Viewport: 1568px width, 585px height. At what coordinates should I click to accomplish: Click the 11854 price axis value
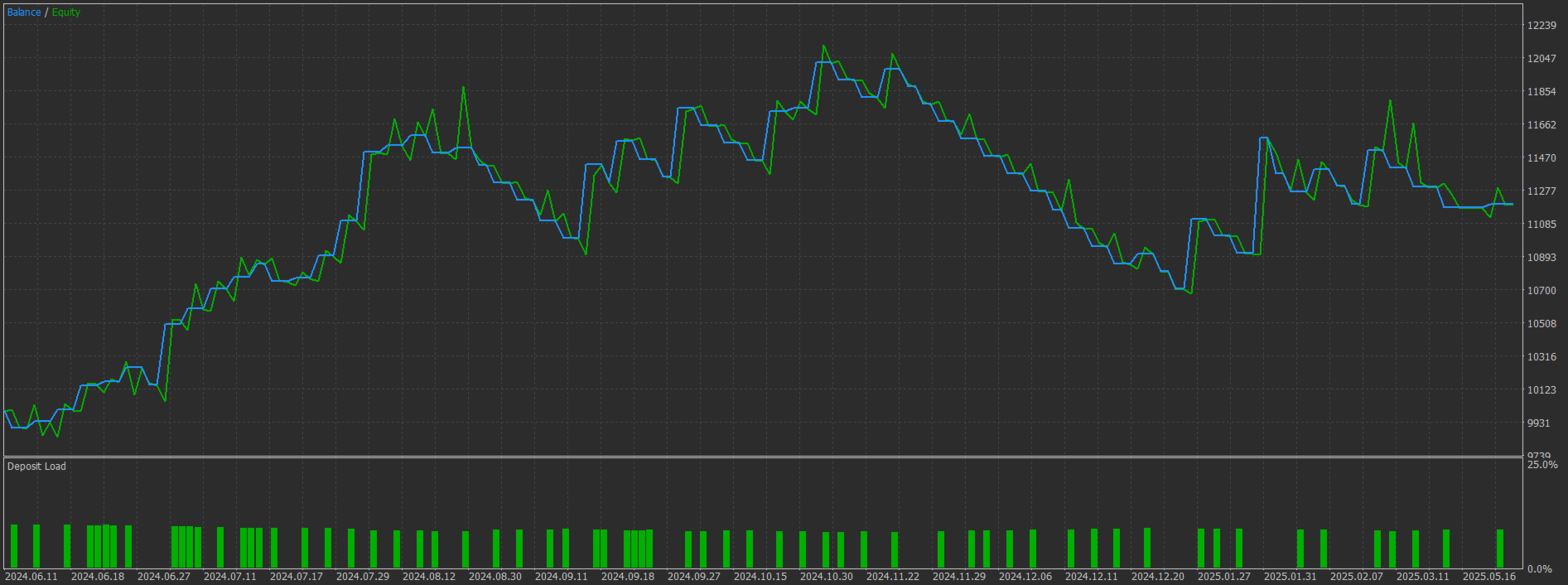click(x=1541, y=92)
